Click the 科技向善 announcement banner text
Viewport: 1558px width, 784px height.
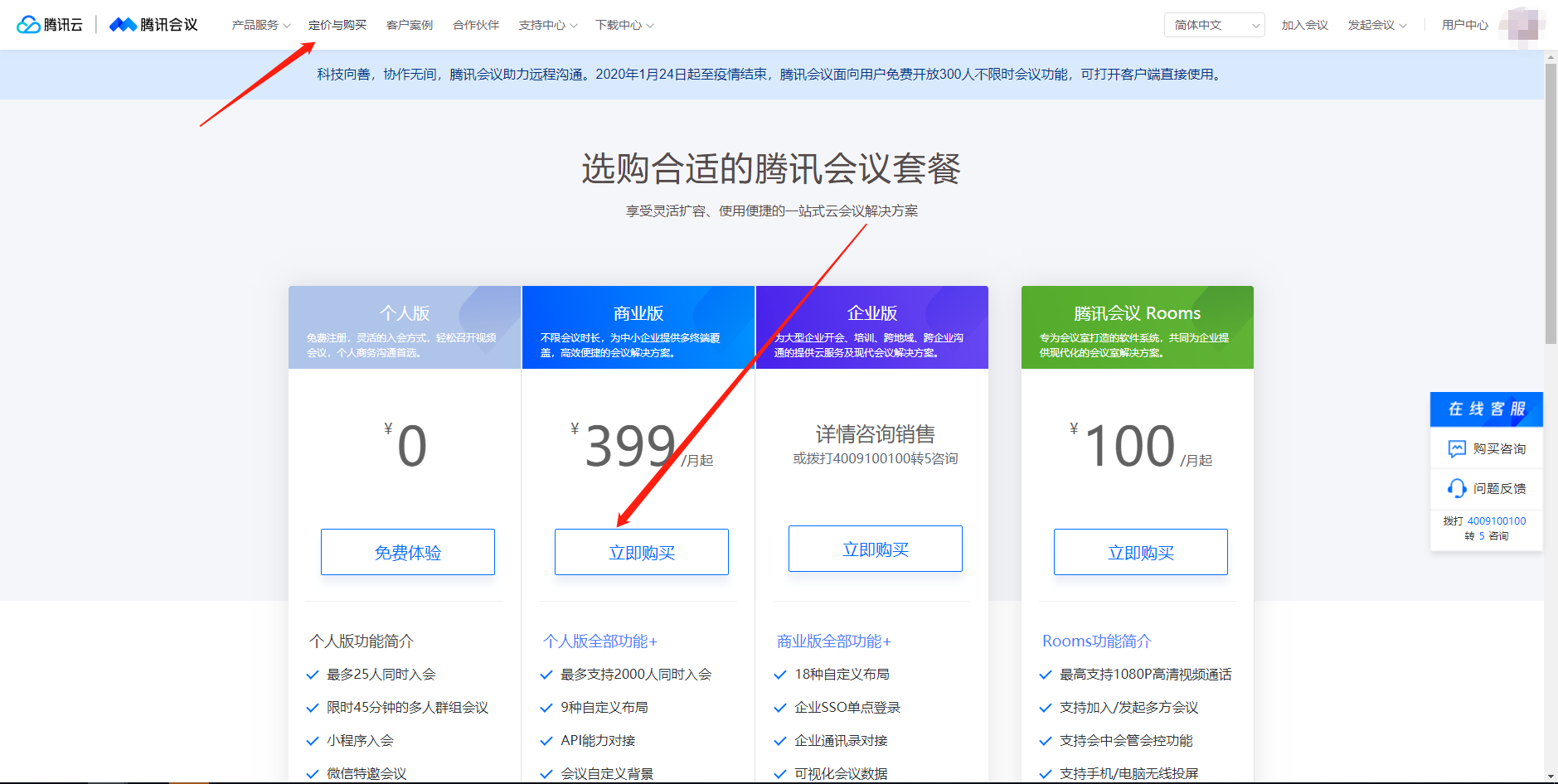771,75
